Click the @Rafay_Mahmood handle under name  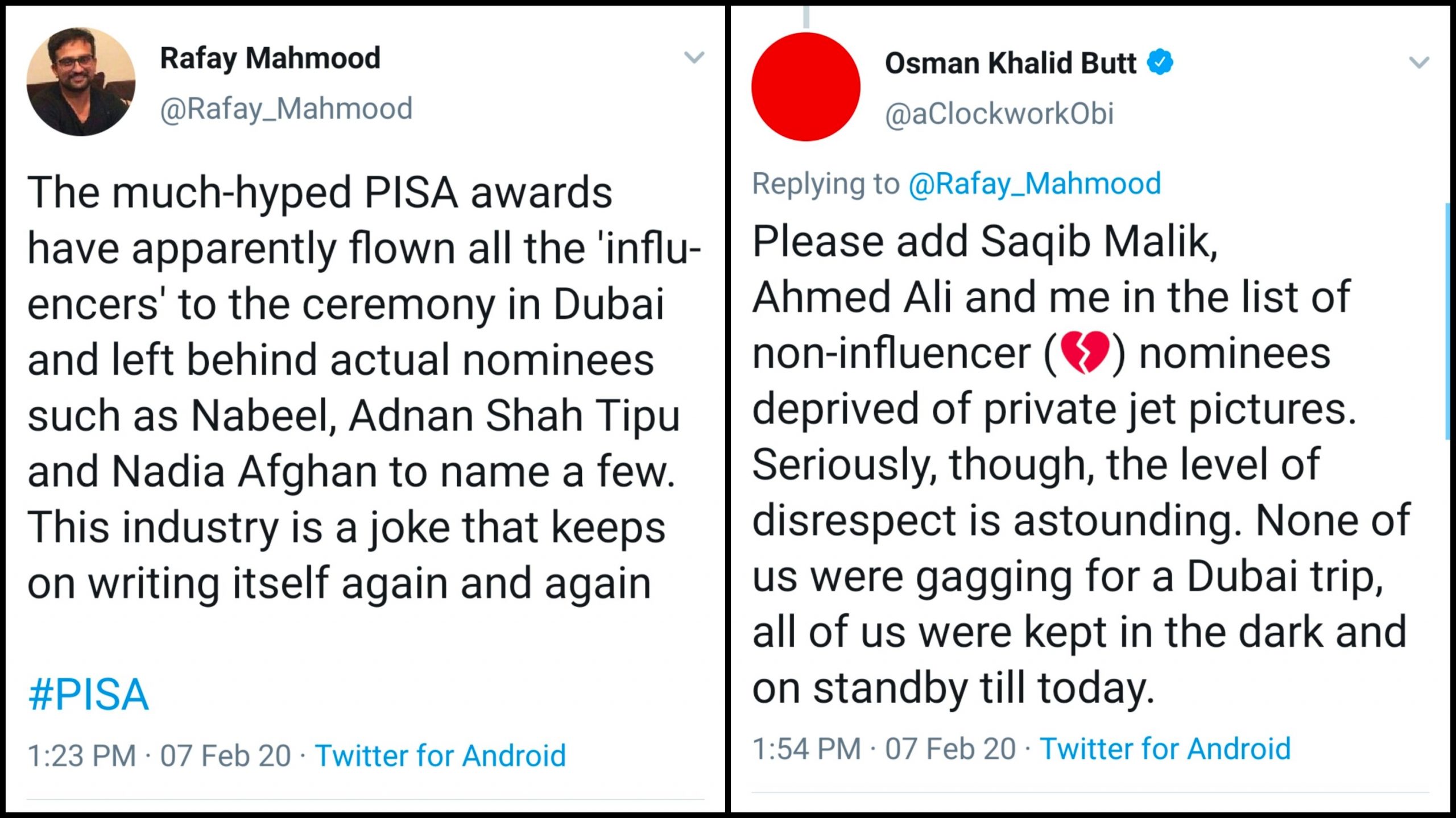(x=286, y=109)
